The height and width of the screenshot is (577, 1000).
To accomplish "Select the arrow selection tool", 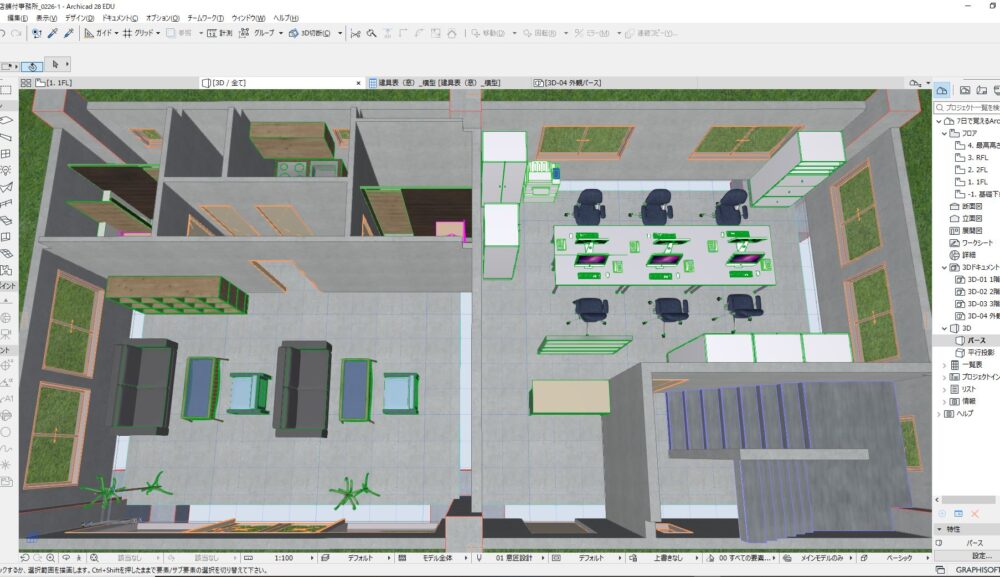I will (x=55, y=65).
